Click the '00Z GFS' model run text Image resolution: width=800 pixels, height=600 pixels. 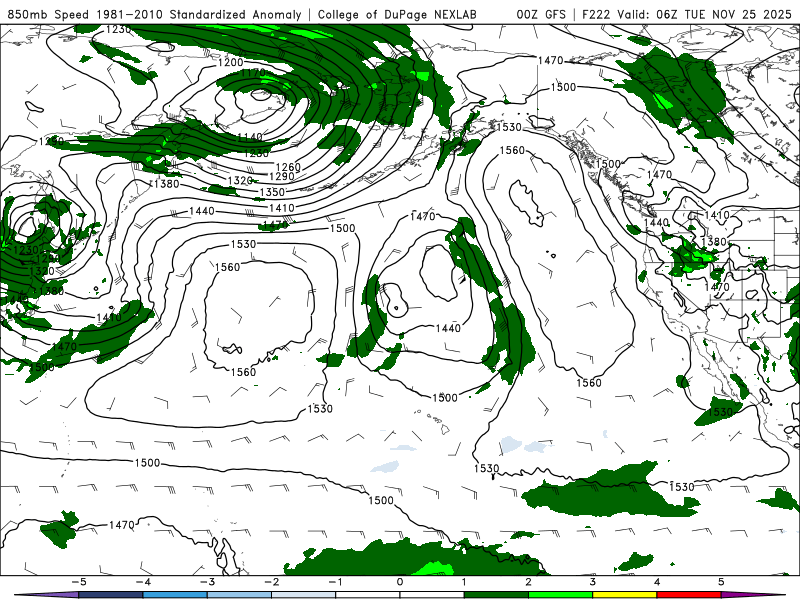(x=541, y=14)
